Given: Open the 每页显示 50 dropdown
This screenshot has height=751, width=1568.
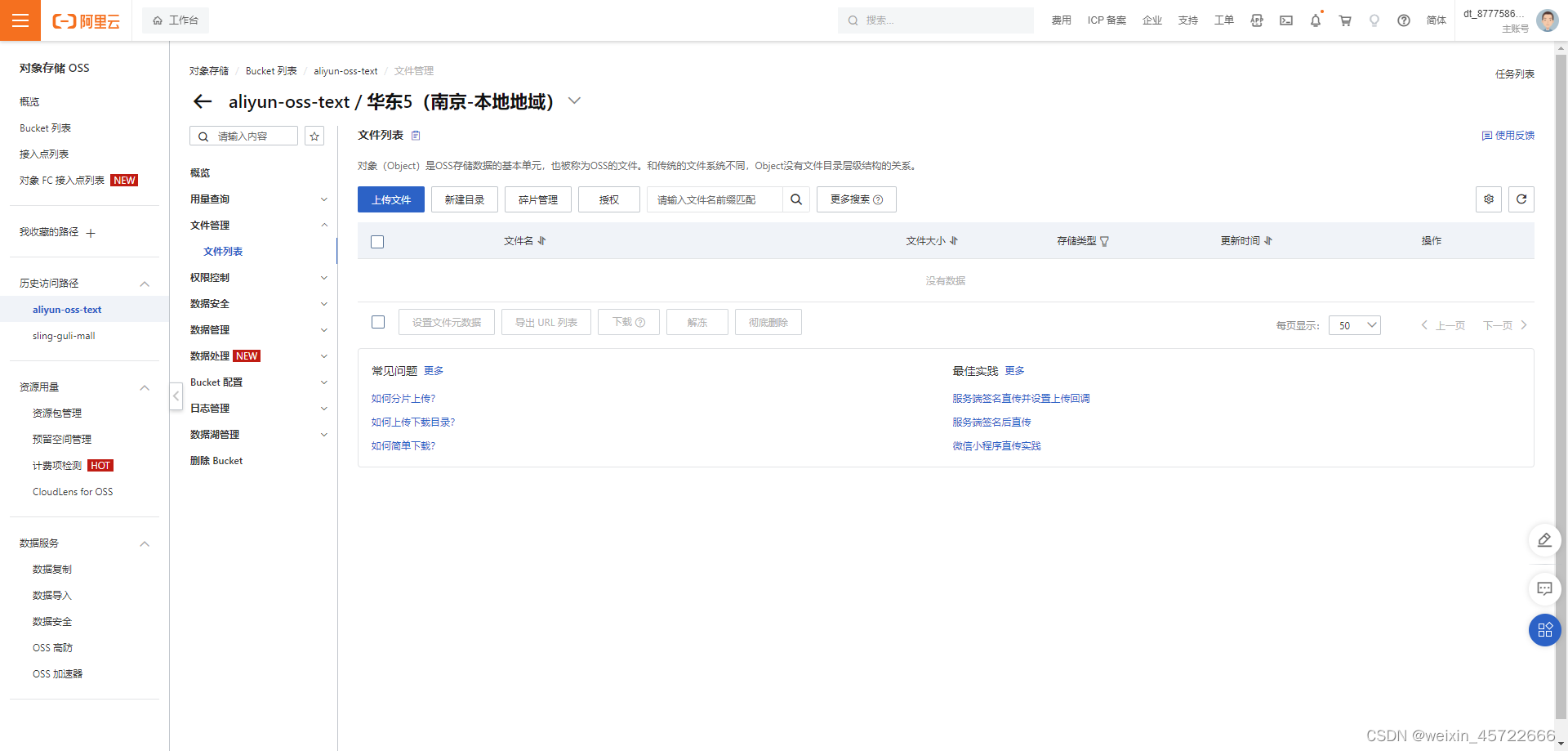Looking at the screenshot, I should pos(1355,325).
